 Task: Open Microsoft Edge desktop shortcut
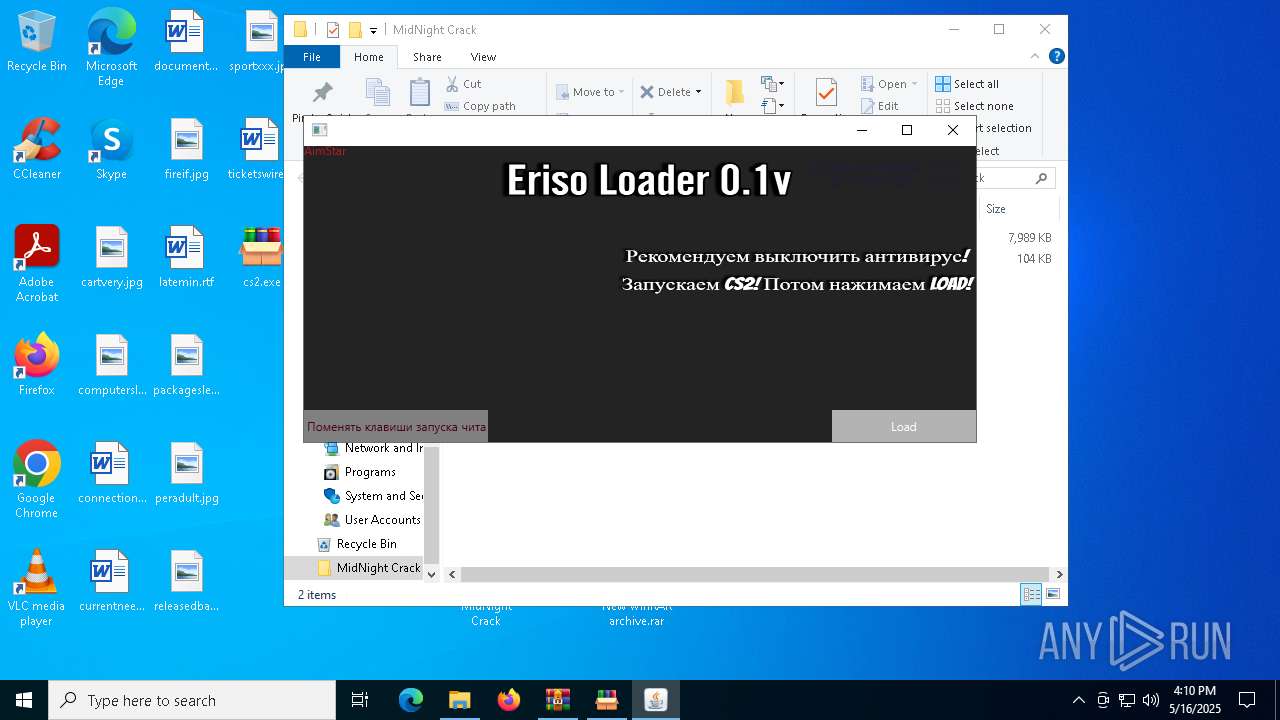click(111, 47)
